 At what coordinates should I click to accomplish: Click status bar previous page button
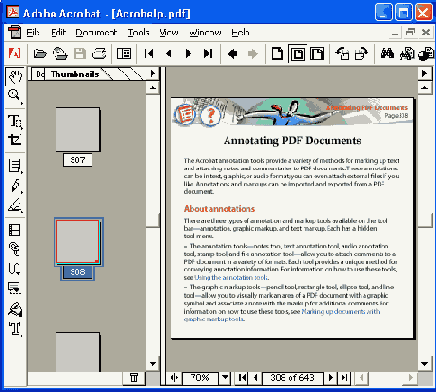(255, 378)
